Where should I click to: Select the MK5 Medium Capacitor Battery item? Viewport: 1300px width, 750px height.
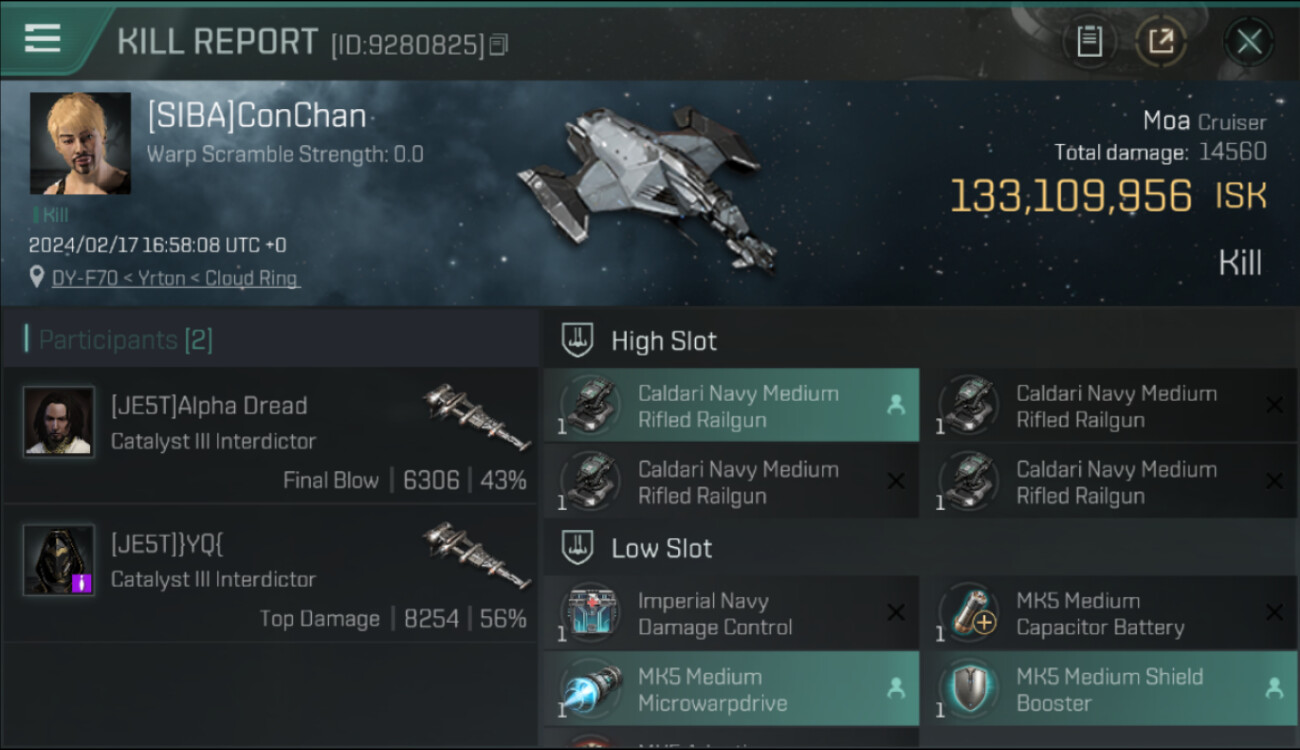[1108, 613]
